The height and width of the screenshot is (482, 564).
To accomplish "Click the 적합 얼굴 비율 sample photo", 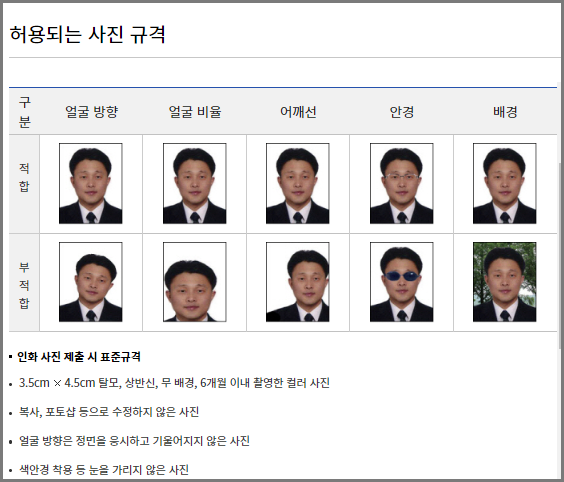I will [x=195, y=183].
